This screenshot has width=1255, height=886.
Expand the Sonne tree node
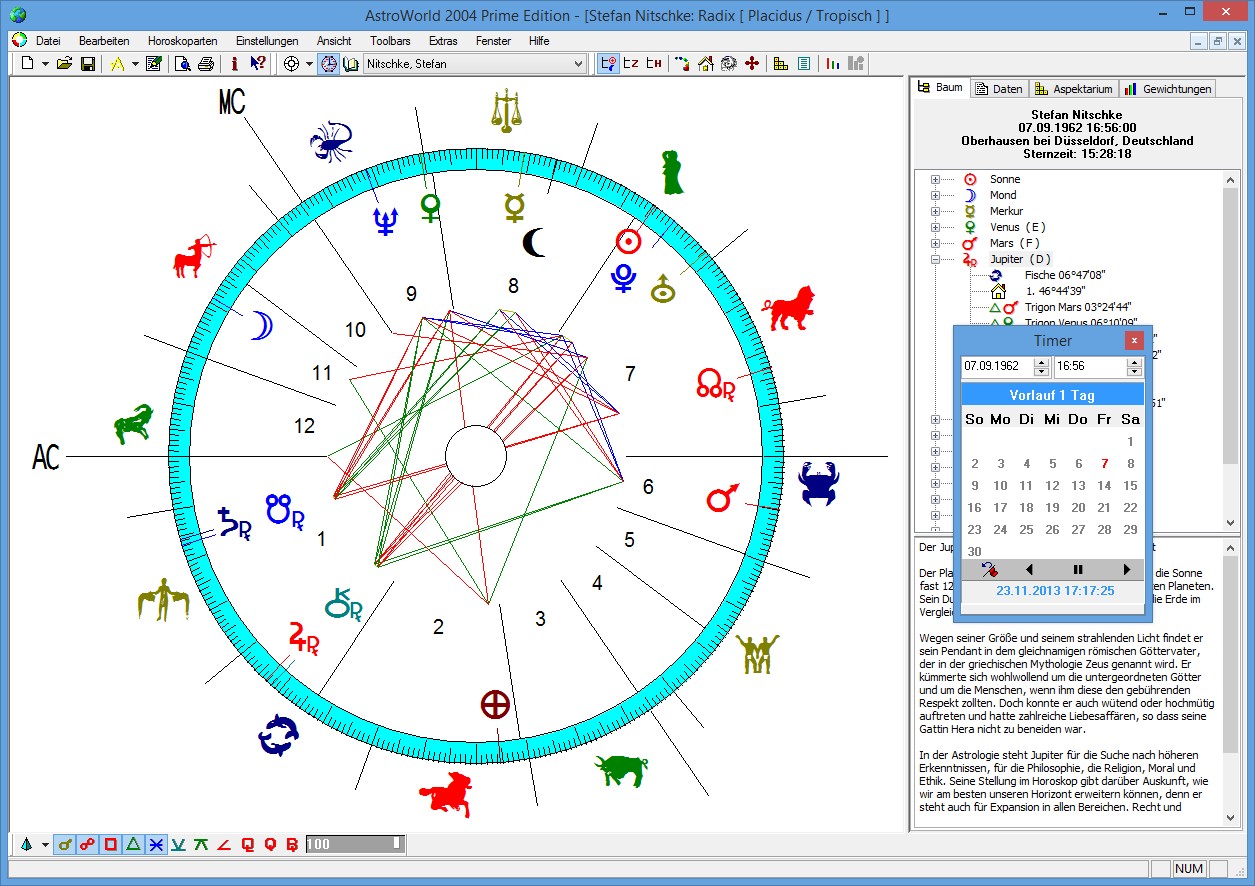coord(935,180)
